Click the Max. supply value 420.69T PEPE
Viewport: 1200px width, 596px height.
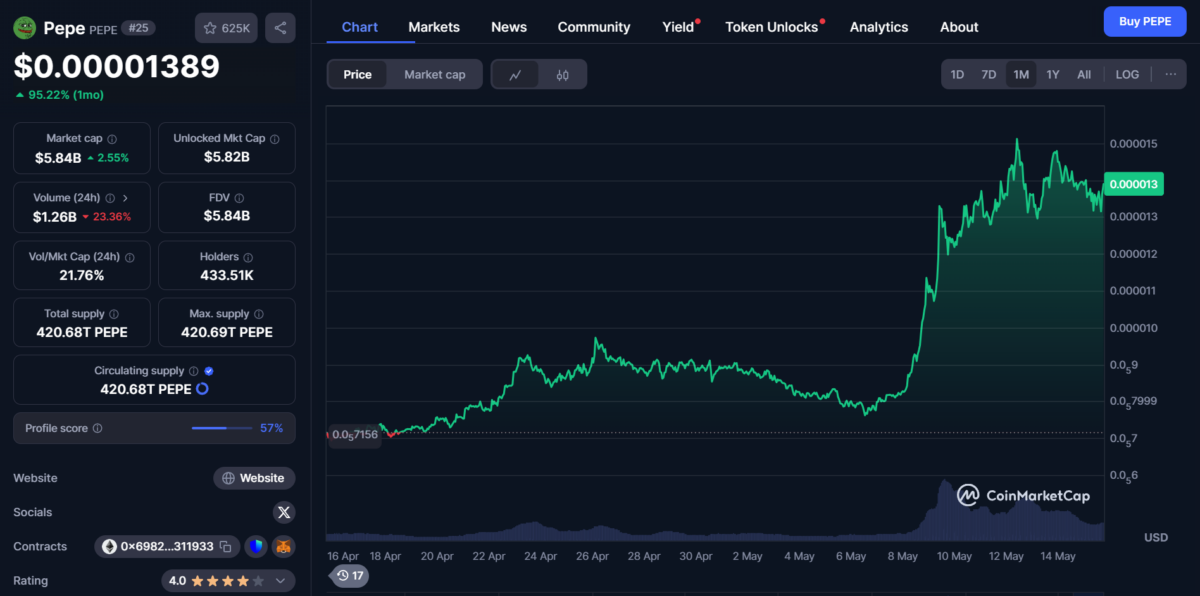pyautogui.click(x=227, y=332)
